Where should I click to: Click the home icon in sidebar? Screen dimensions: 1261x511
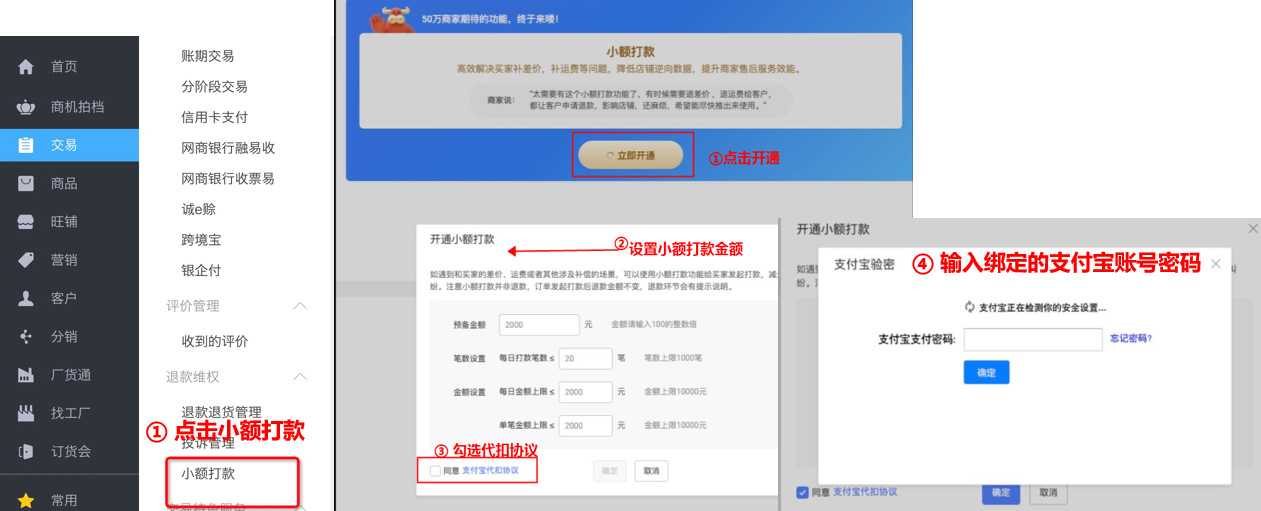click(x=26, y=67)
